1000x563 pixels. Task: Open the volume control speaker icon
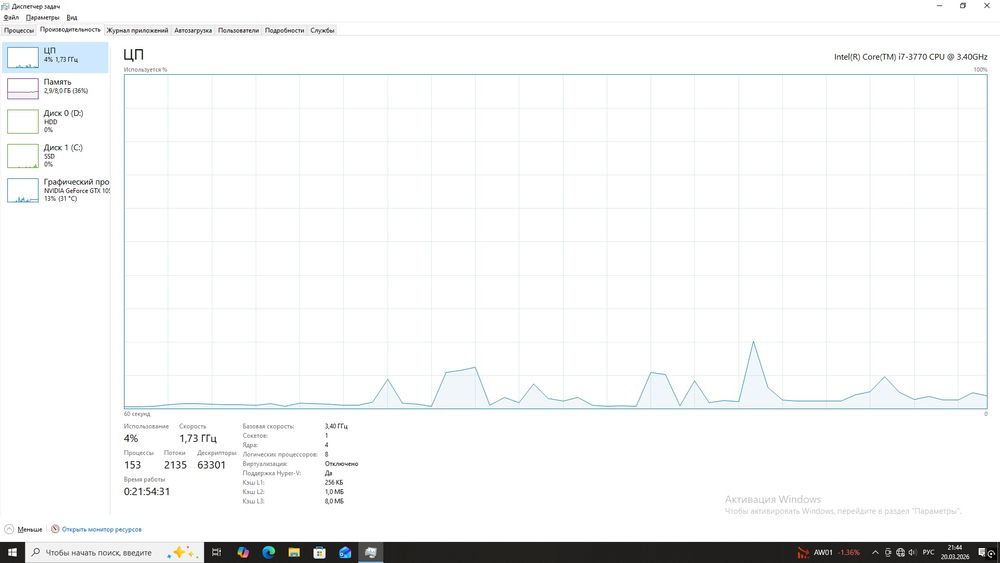[912, 552]
